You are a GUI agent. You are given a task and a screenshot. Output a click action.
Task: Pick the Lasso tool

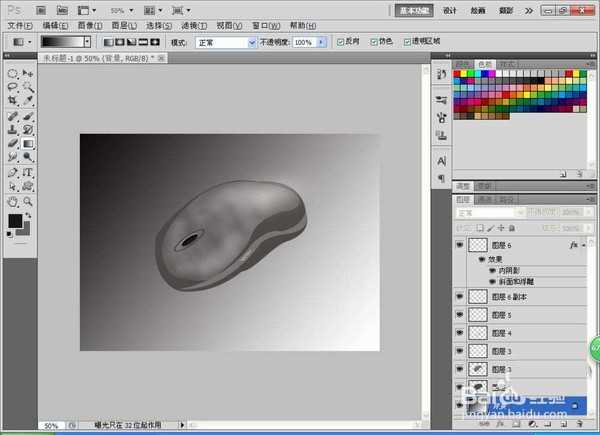coord(12,87)
